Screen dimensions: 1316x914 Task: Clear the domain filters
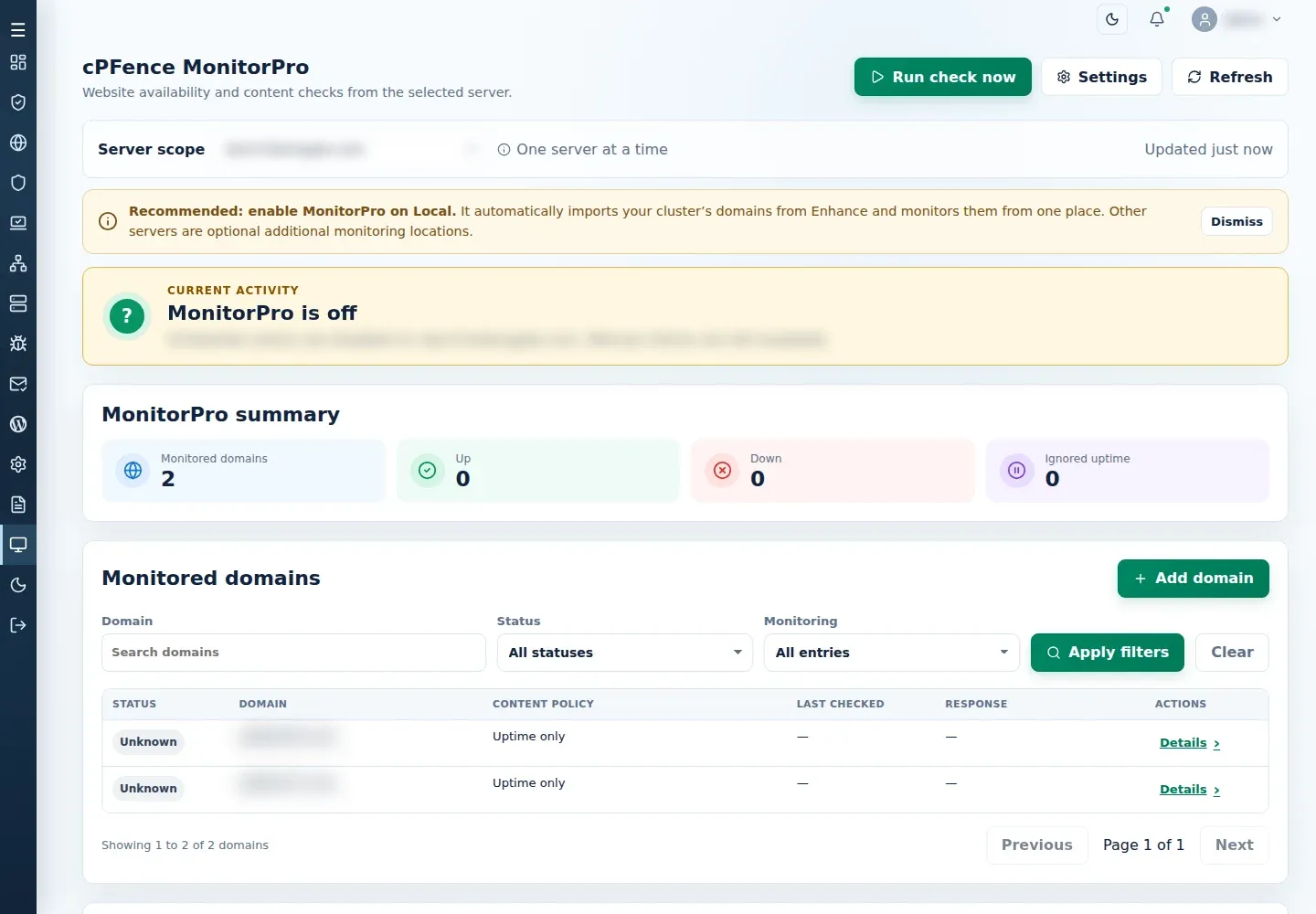1232,653
